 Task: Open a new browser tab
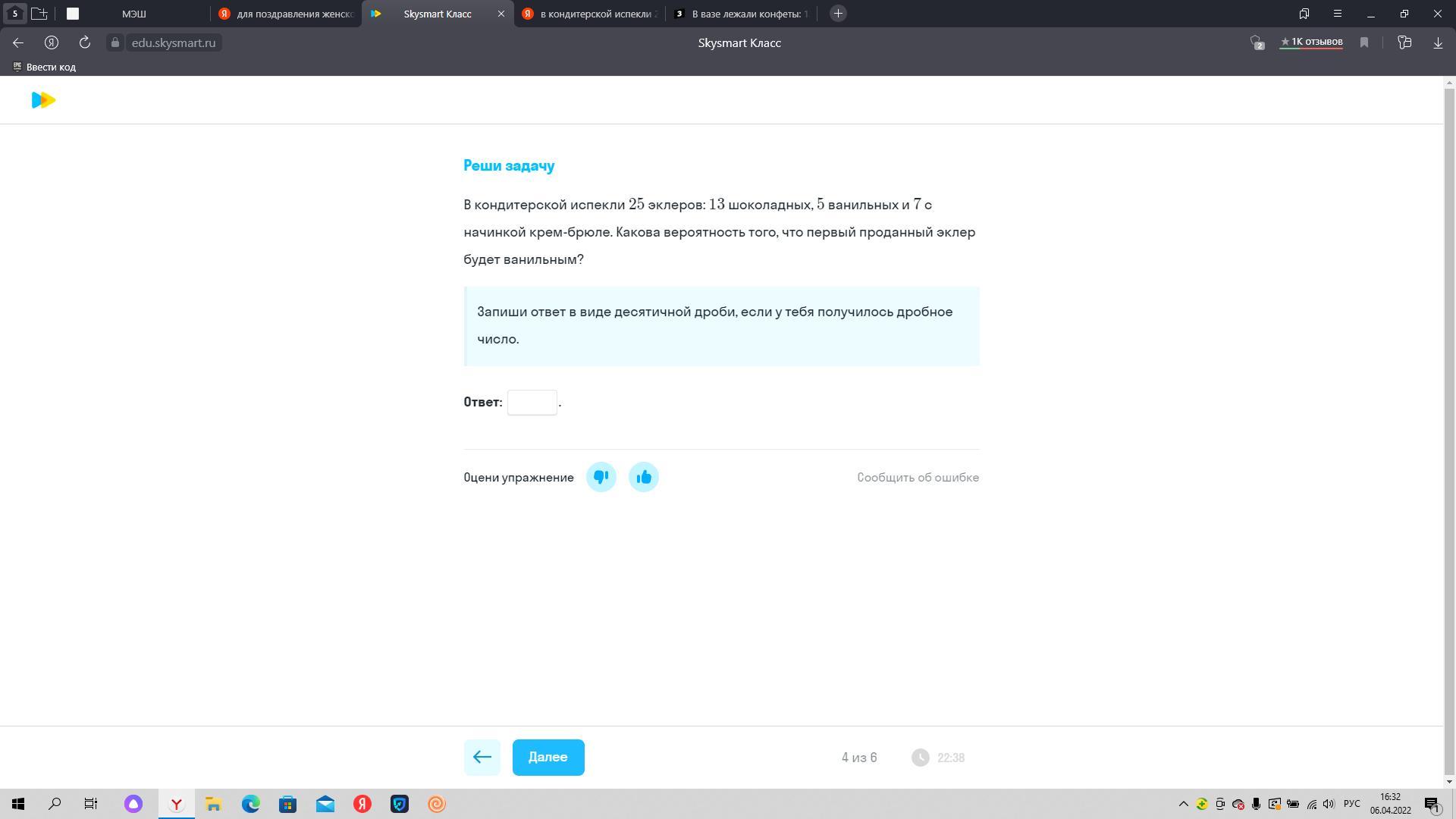tap(838, 14)
